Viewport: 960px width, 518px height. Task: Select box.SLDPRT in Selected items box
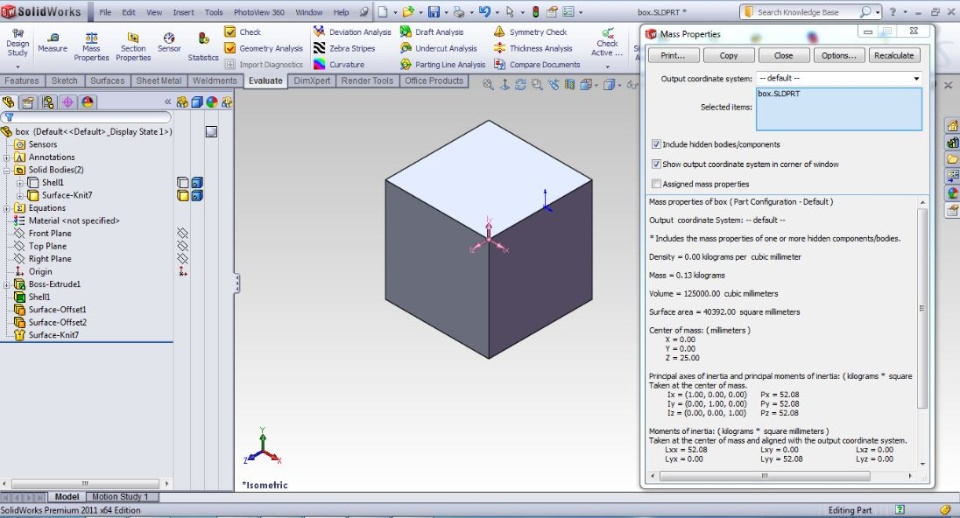779,94
